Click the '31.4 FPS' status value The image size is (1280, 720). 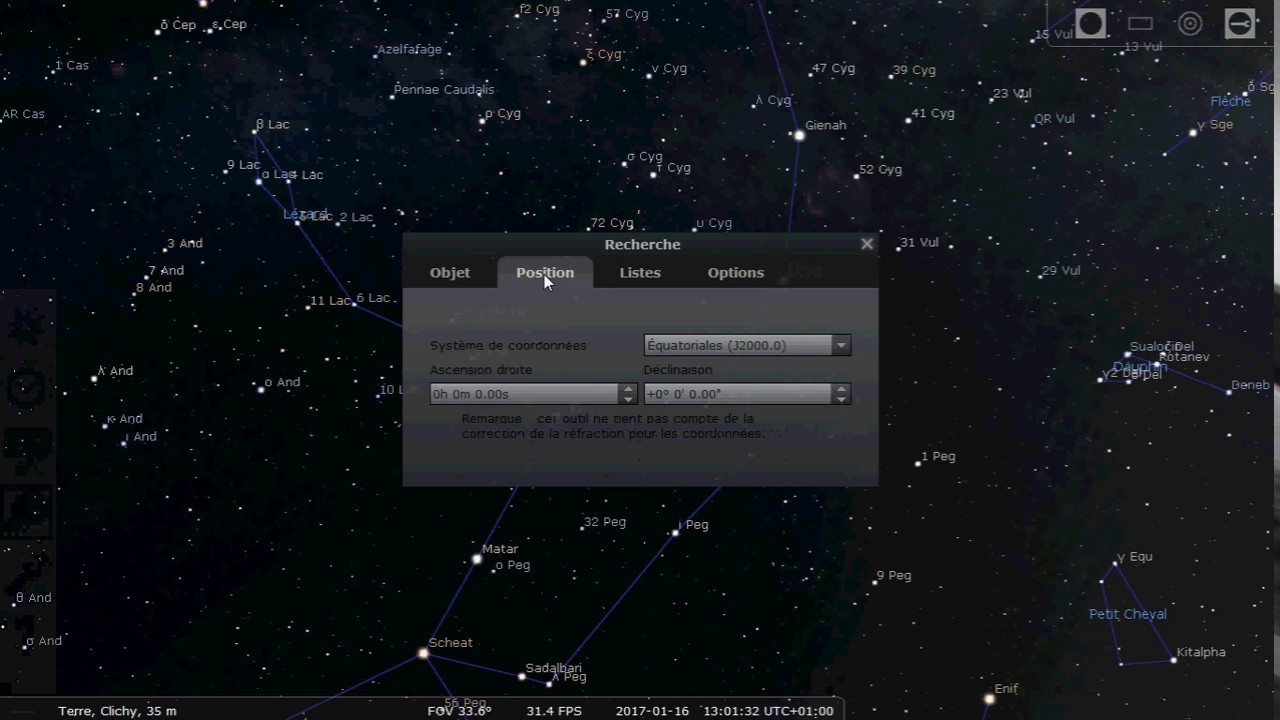(554, 711)
